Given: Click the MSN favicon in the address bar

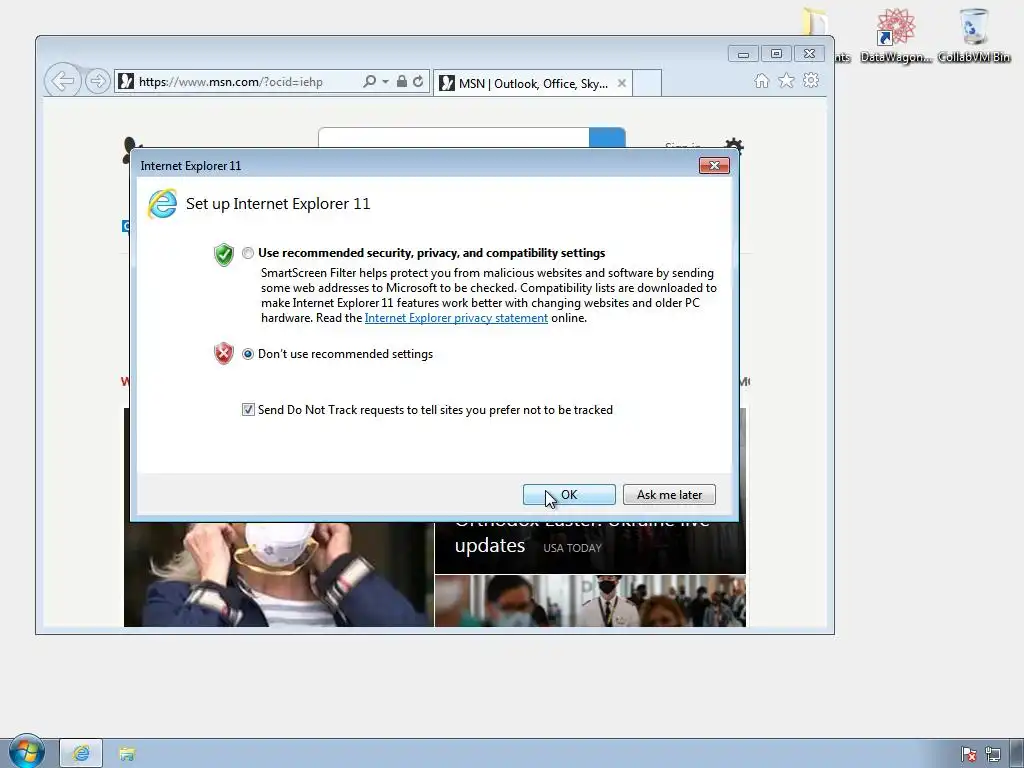Looking at the screenshot, I should [x=126, y=81].
